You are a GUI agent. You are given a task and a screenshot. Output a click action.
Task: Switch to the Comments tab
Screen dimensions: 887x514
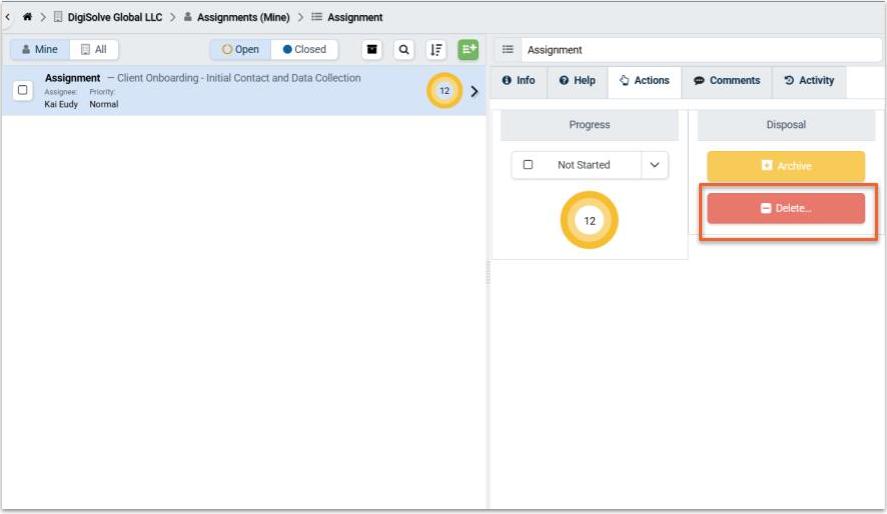727,81
